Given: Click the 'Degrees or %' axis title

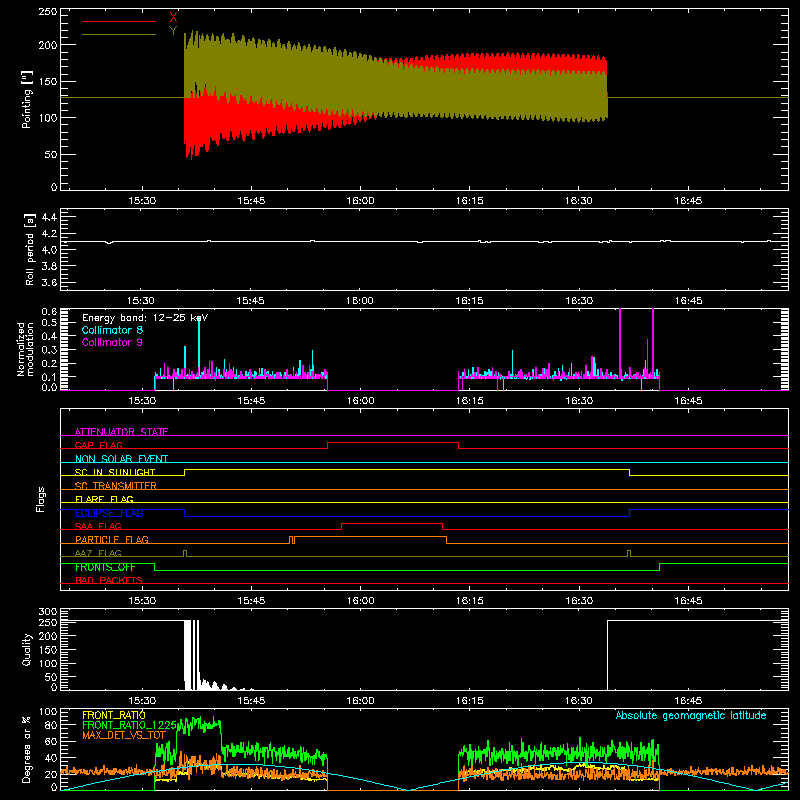Looking at the screenshot, I should (x=27, y=749).
